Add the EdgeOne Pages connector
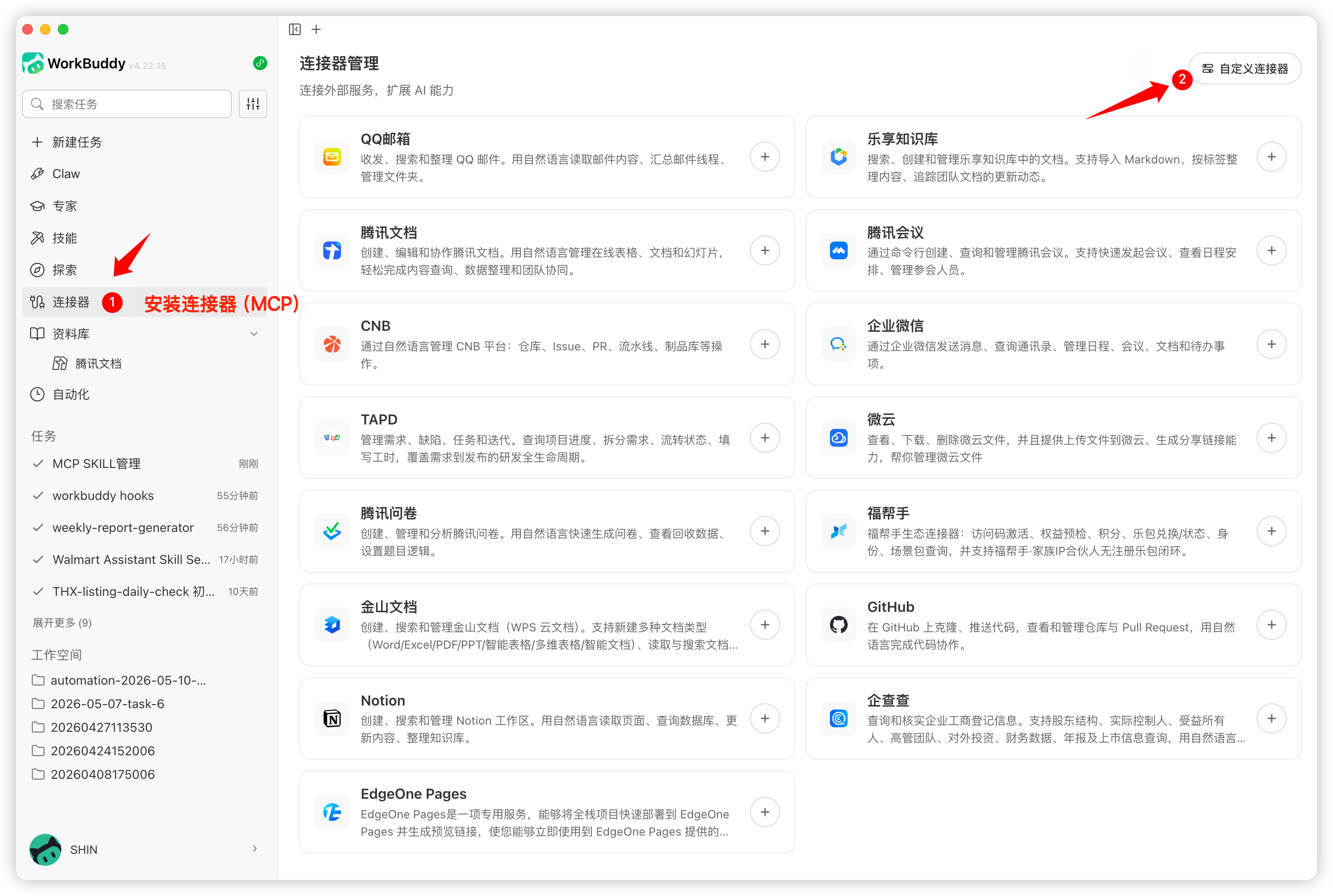 point(765,813)
